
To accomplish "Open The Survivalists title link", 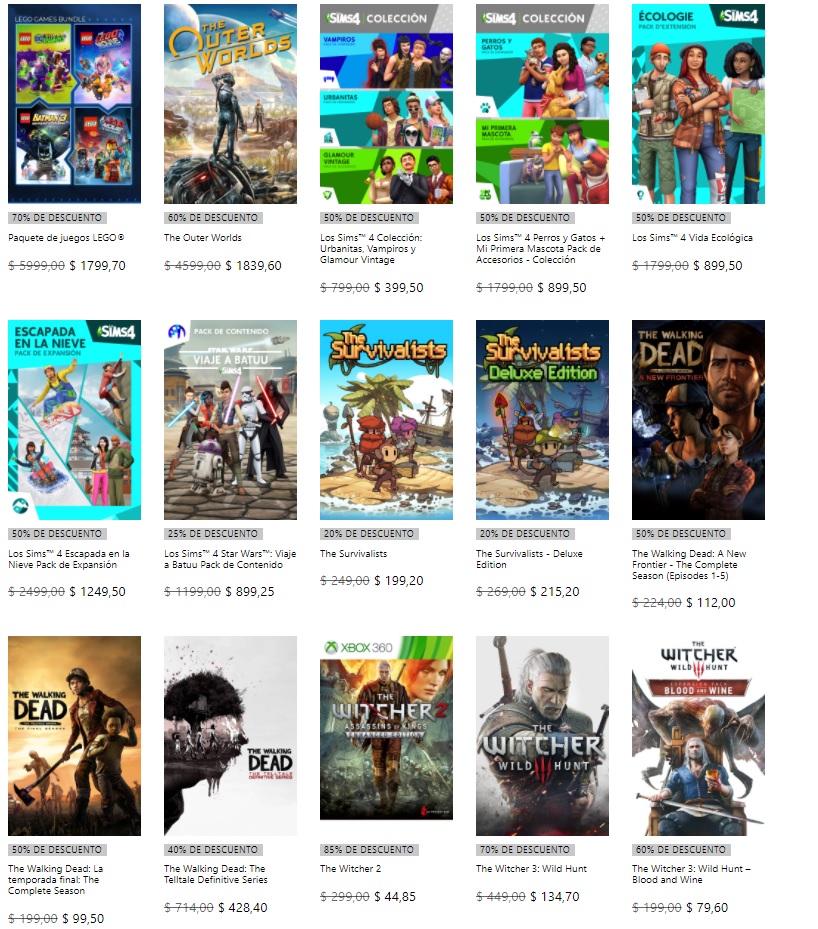I will 354,553.
